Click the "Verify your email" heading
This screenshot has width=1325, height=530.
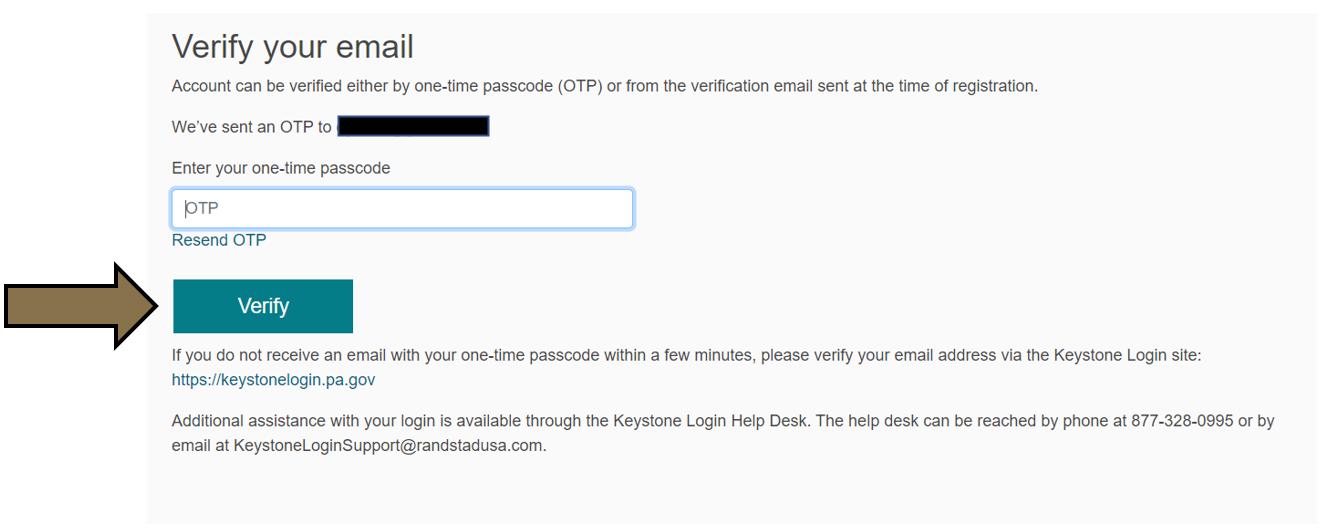[x=292, y=47]
